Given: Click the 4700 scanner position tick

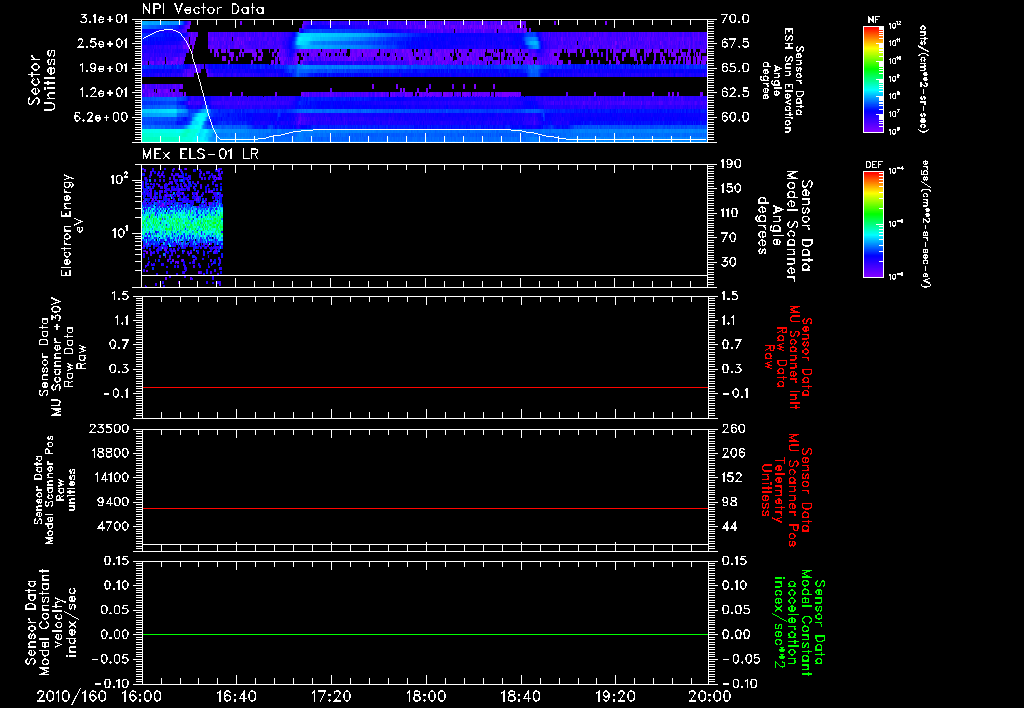Looking at the screenshot, I should coord(112,526).
